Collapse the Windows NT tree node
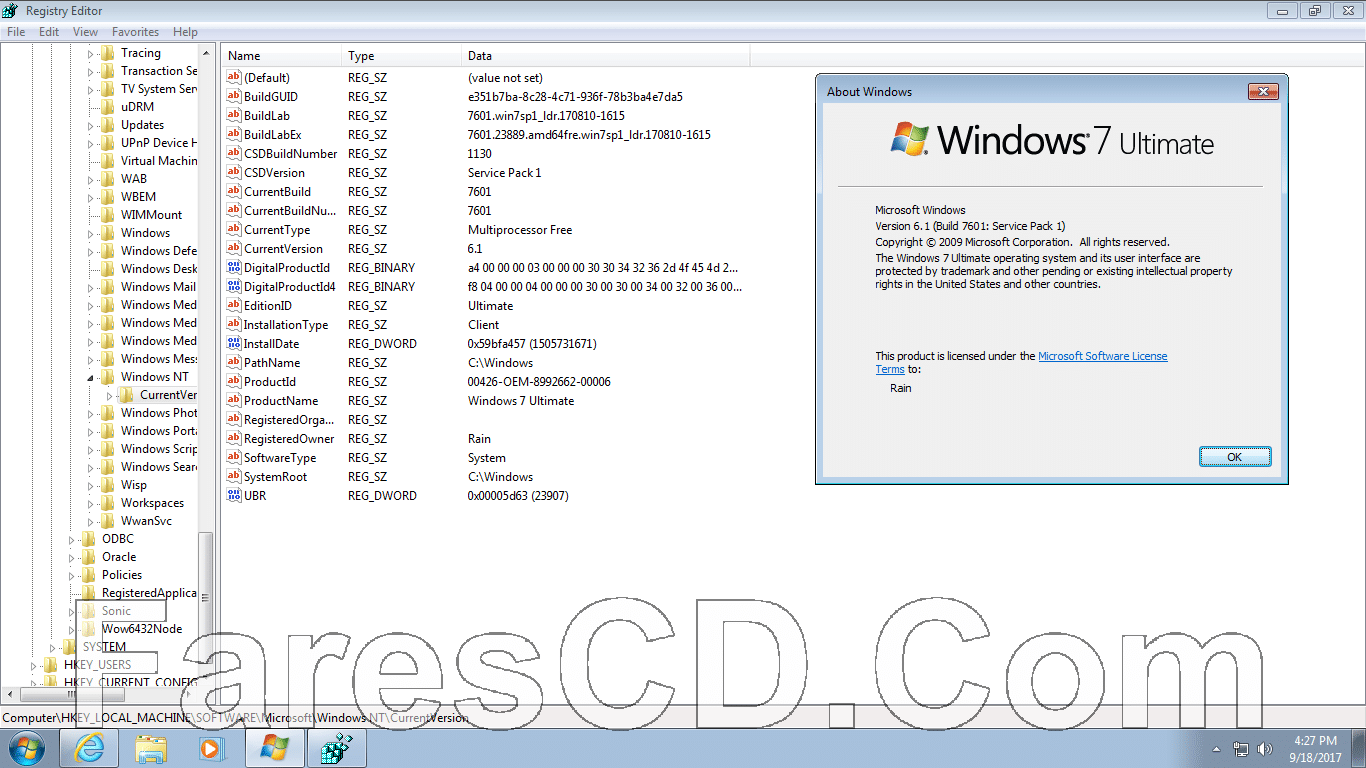This screenshot has width=1366, height=768. point(90,377)
